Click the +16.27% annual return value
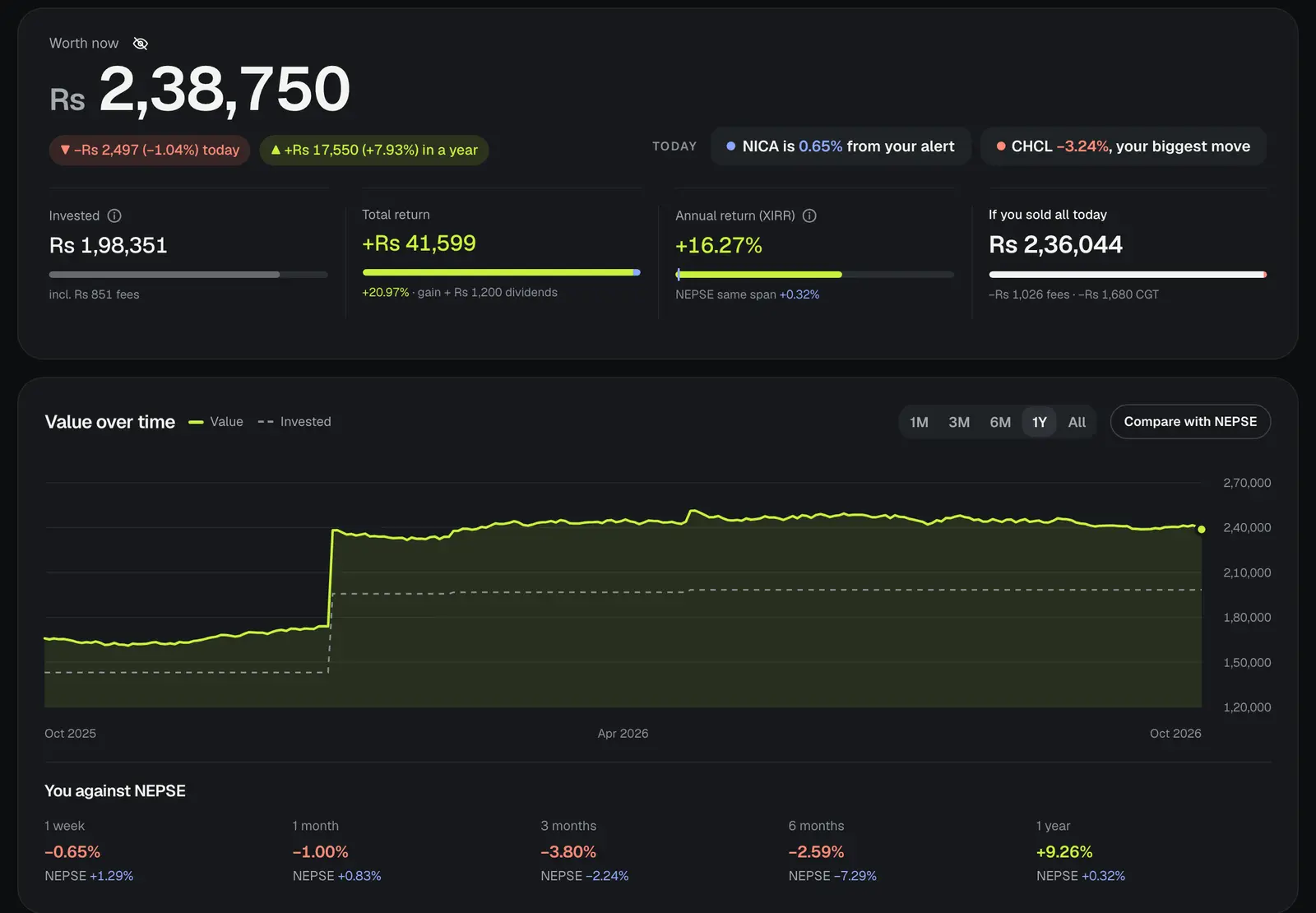Viewport: 1316px width, 913px height. (719, 245)
